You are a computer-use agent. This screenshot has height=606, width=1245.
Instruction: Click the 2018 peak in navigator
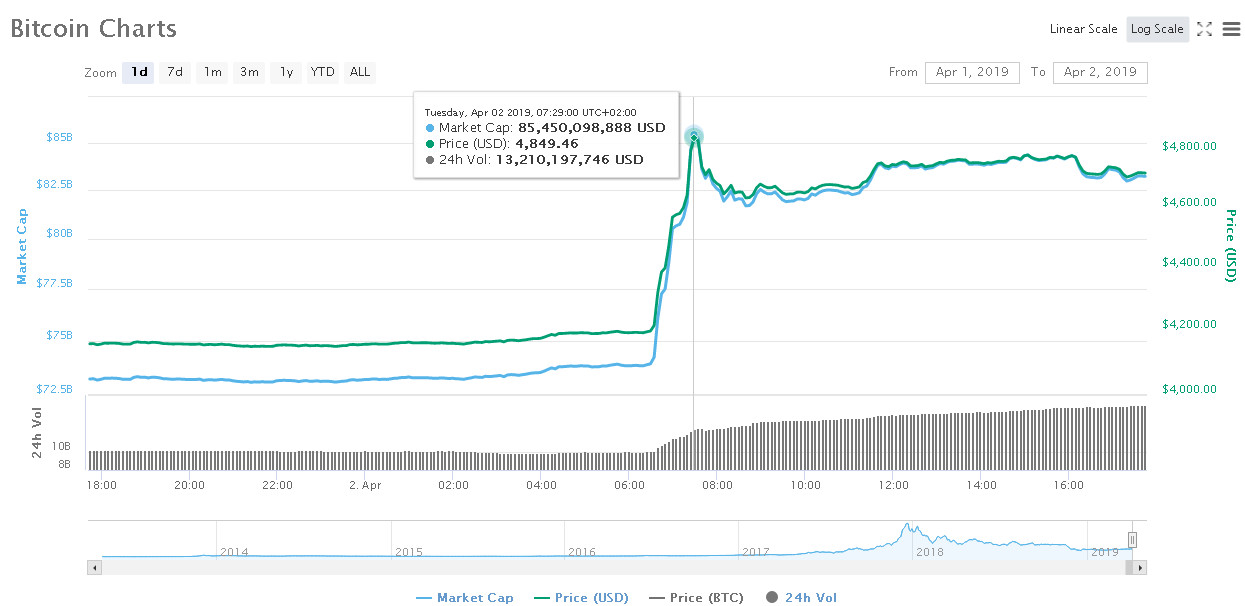(907, 525)
